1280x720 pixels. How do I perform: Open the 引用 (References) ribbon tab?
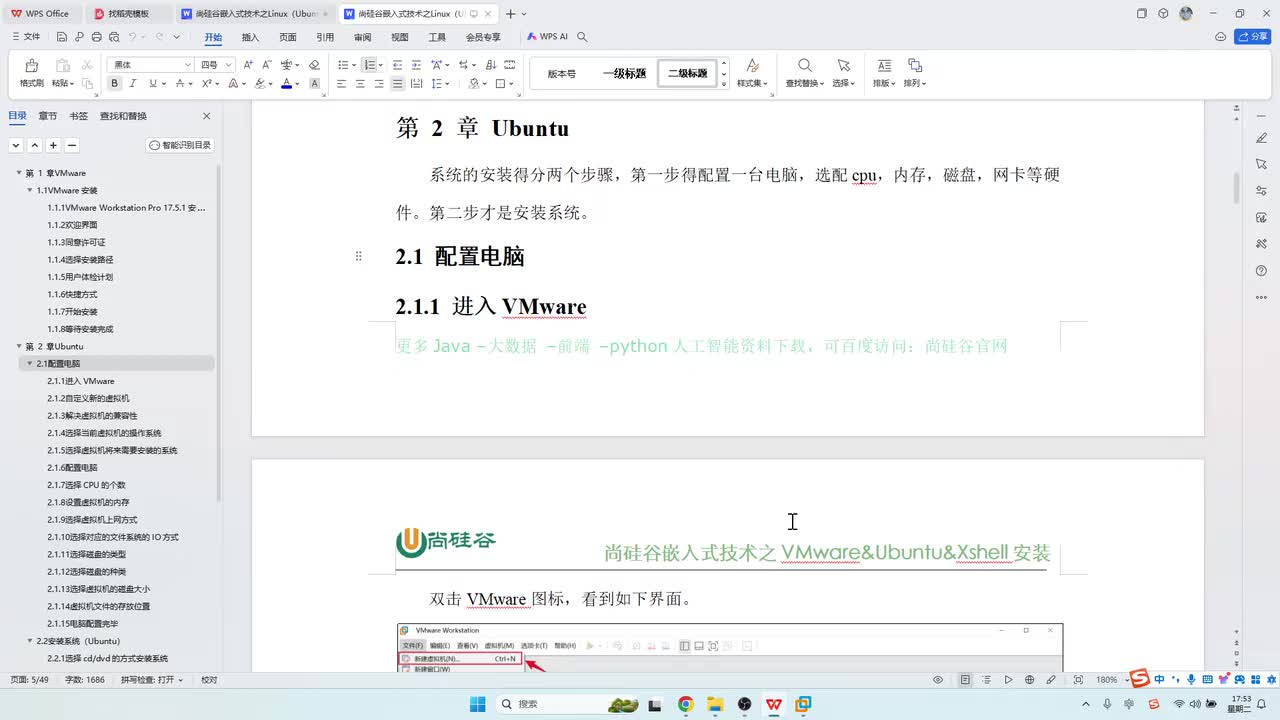pyautogui.click(x=325, y=37)
